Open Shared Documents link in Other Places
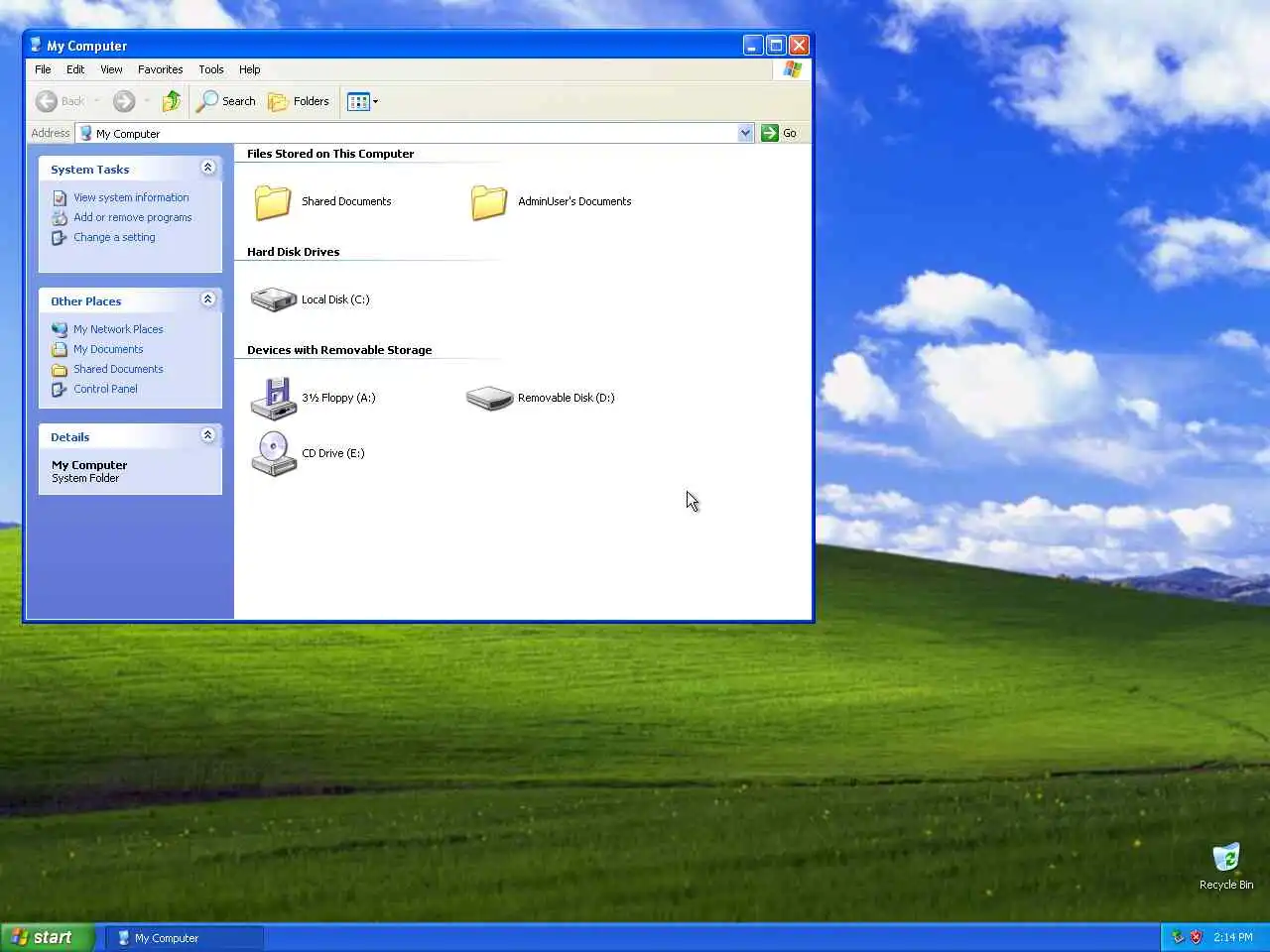This screenshot has width=1270, height=952. click(118, 369)
